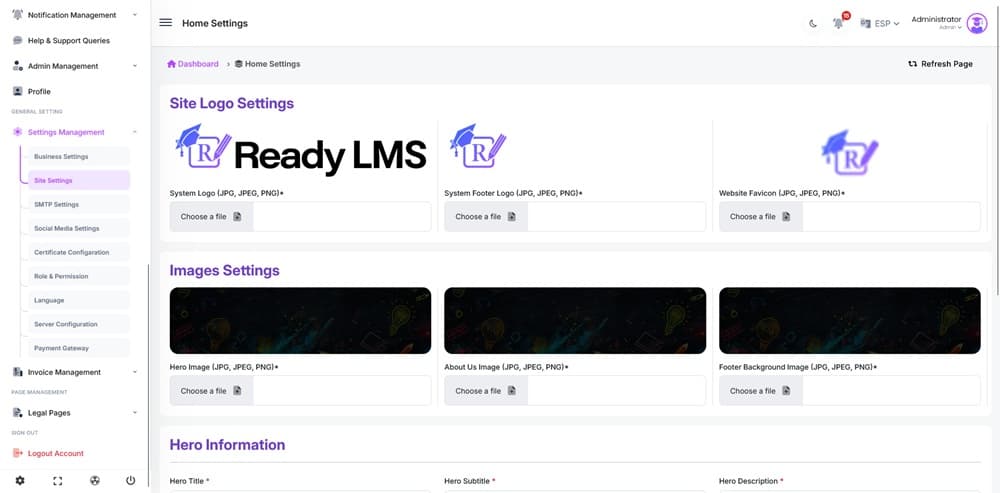Click Logout Account in sidebar
The image size is (1000, 493).
click(56, 453)
